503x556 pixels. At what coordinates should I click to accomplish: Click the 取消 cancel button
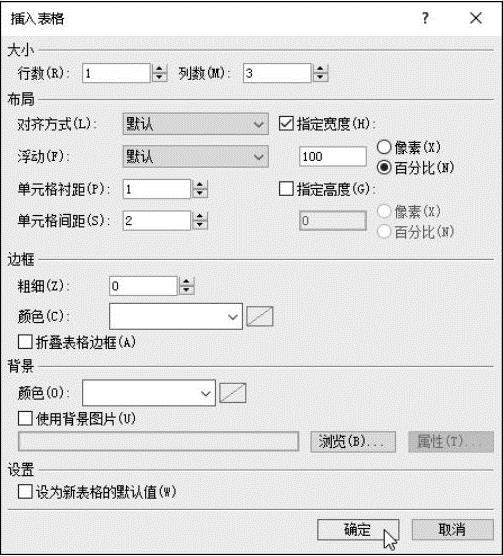pos(453,530)
